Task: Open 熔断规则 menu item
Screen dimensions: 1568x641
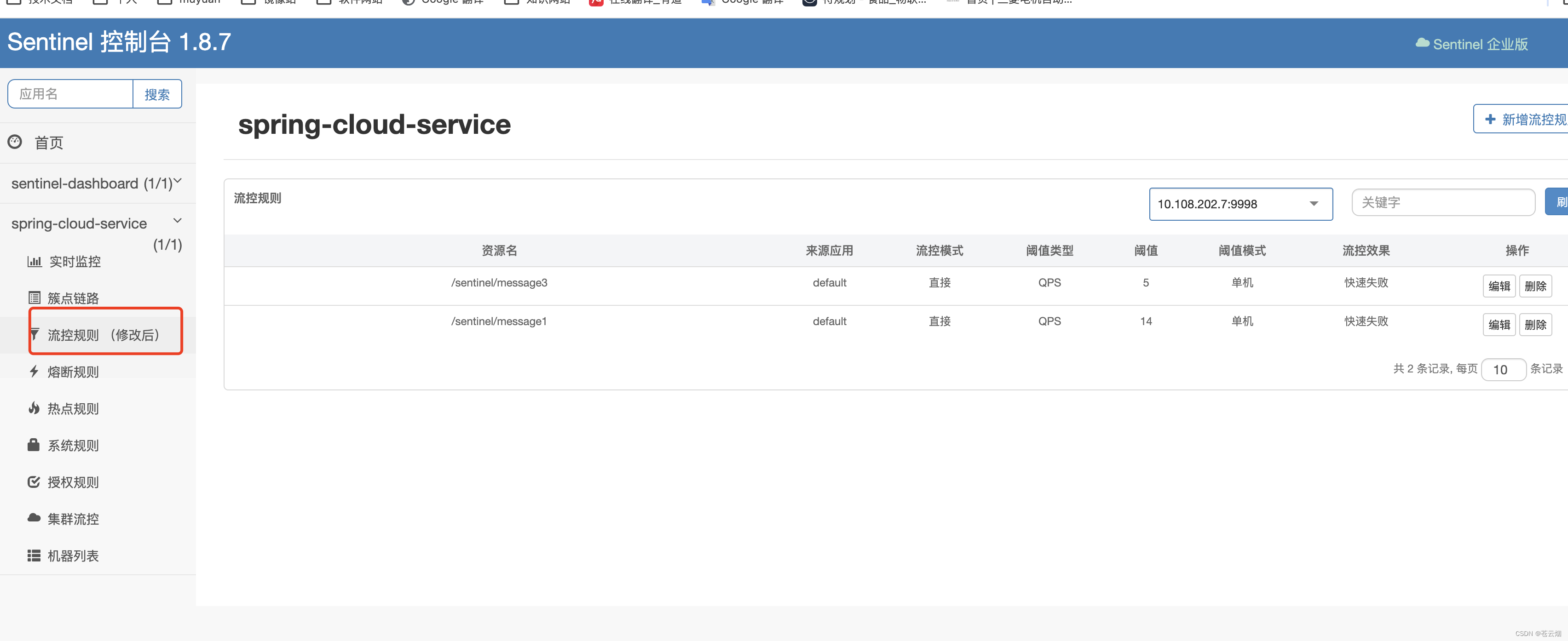Action: (73, 372)
